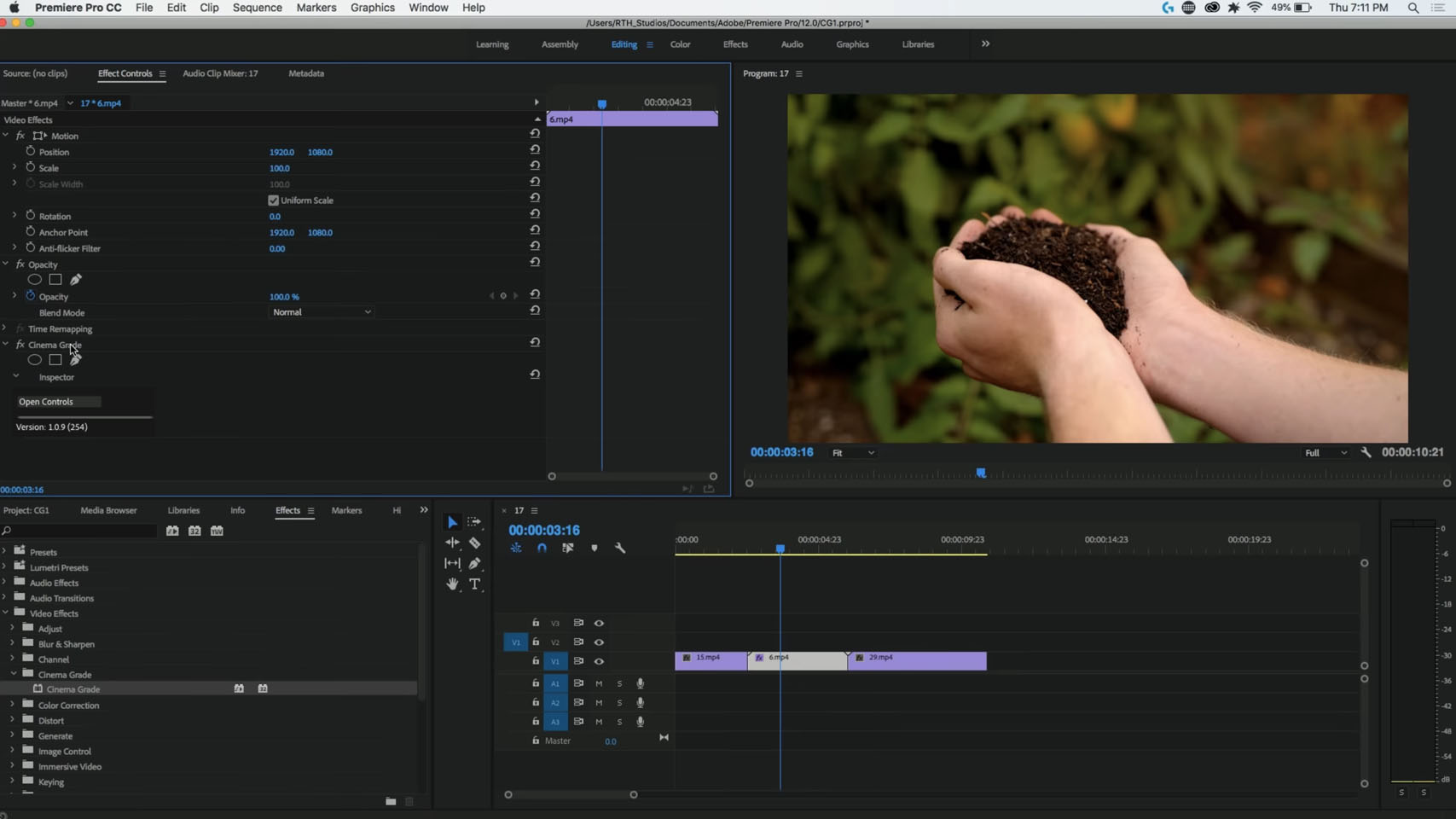This screenshot has width=1456, height=819.
Task: Toggle Linked Selection in timeline
Action: point(568,549)
